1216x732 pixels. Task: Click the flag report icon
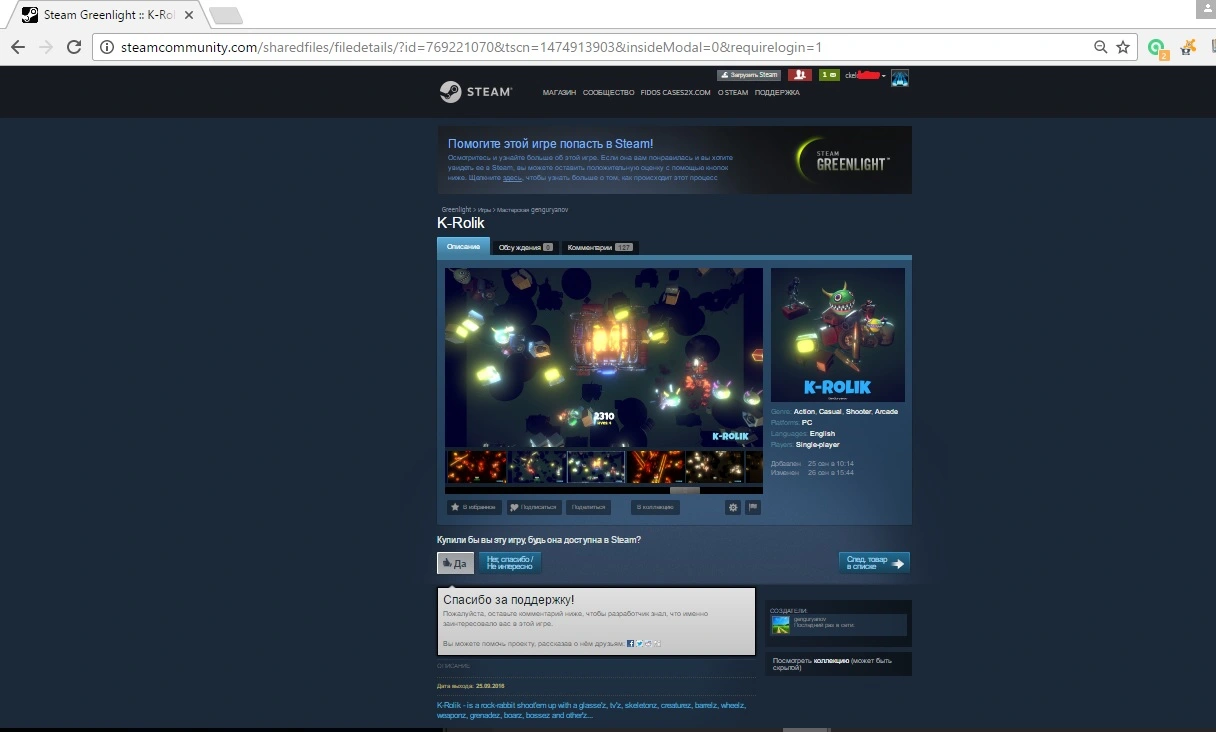(x=753, y=508)
